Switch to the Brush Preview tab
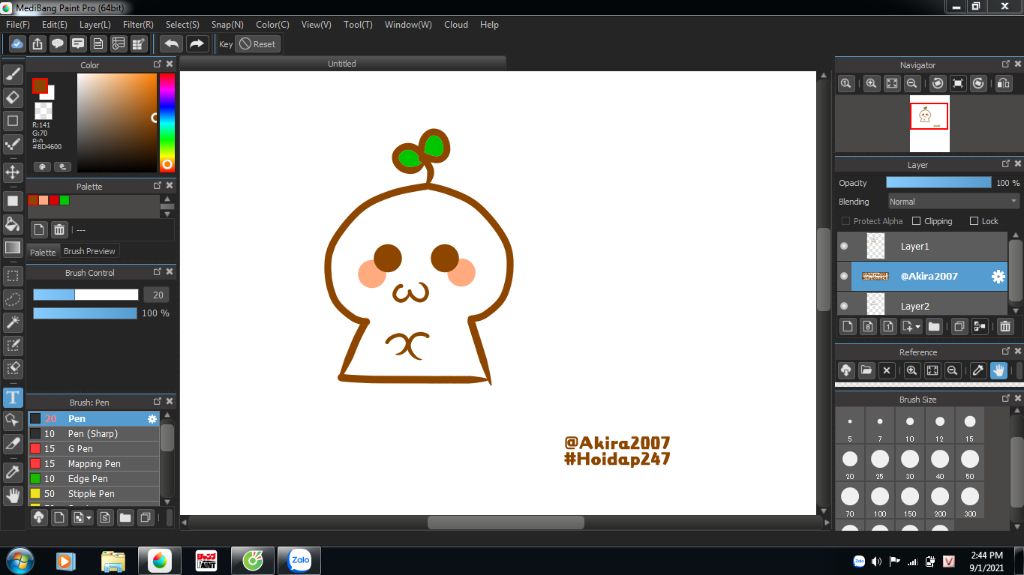Image resolution: width=1024 pixels, height=575 pixels. point(89,251)
